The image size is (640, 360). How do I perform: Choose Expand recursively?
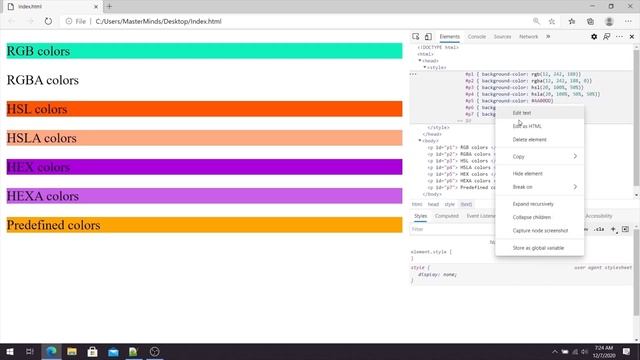click(540, 204)
